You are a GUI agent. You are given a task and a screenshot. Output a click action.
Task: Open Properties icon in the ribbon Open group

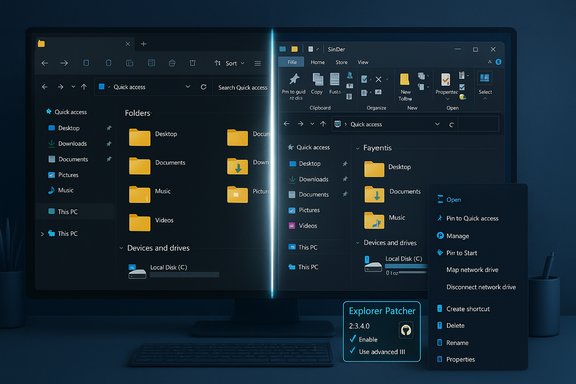pos(446,79)
